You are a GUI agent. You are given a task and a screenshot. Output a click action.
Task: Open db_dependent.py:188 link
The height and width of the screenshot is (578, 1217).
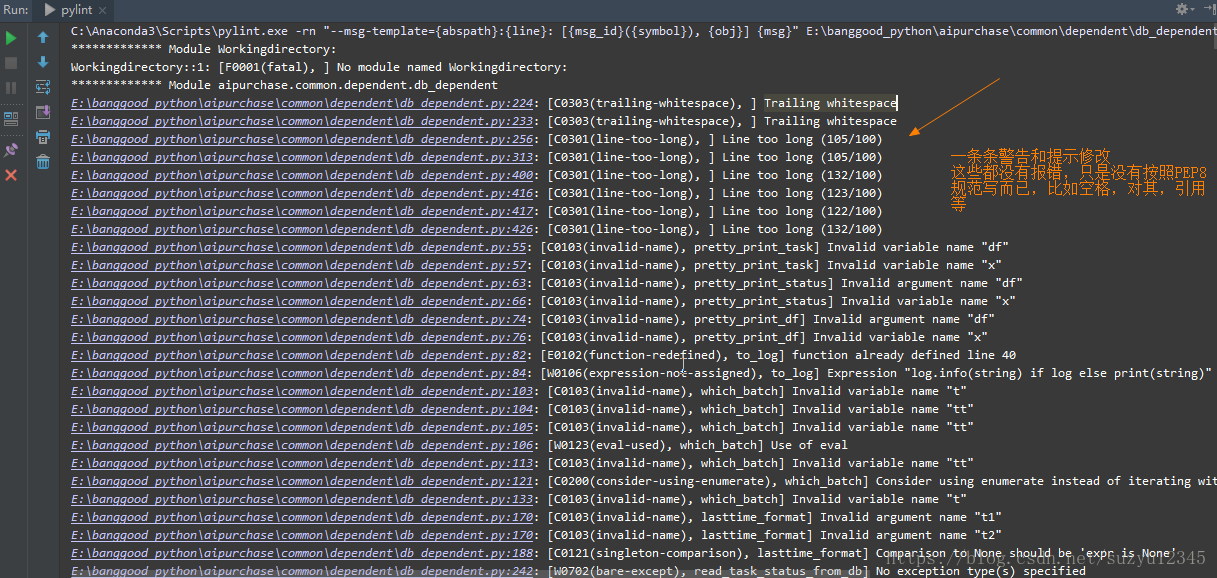[301, 553]
